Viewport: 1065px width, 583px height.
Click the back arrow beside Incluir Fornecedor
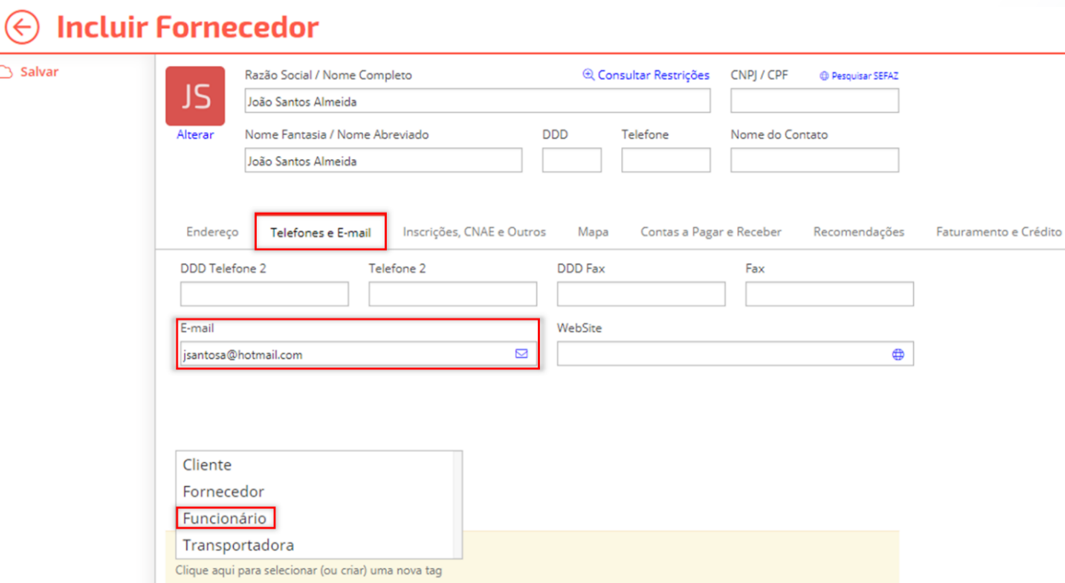pyautogui.click(x=22, y=27)
